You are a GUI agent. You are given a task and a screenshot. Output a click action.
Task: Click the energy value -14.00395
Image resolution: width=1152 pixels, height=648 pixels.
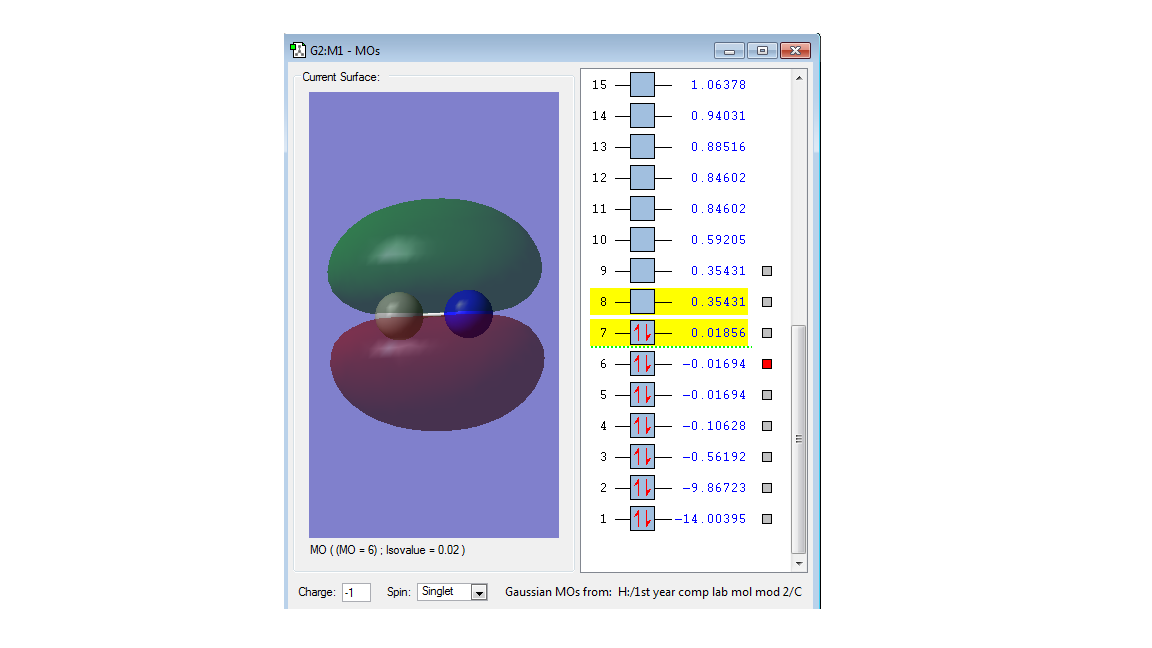coord(710,519)
